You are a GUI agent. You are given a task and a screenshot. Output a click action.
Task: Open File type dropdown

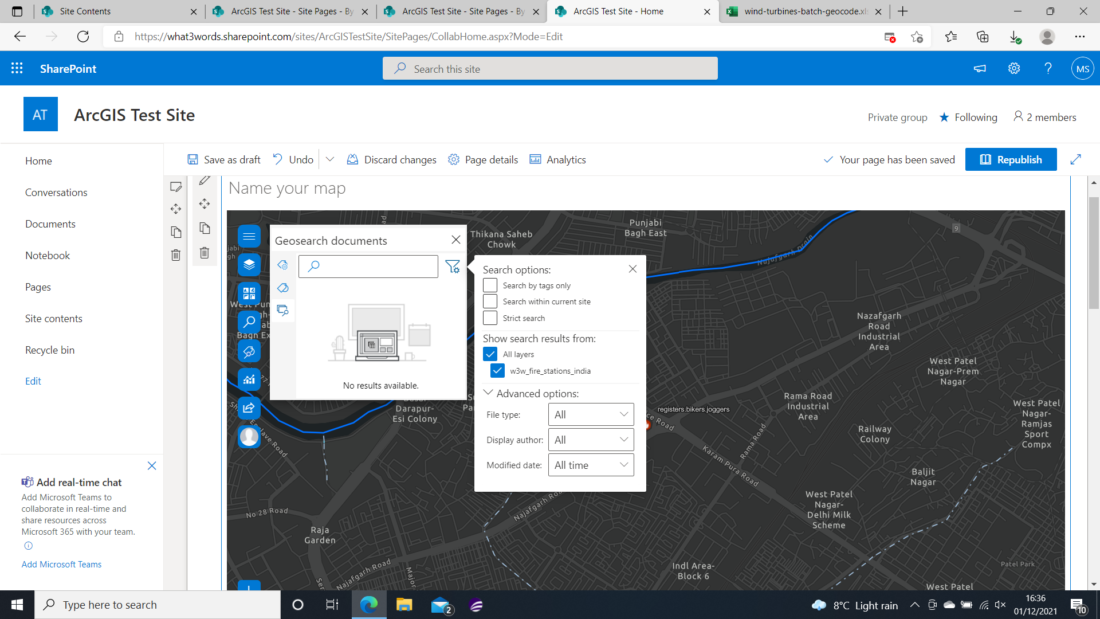pos(591,415)
